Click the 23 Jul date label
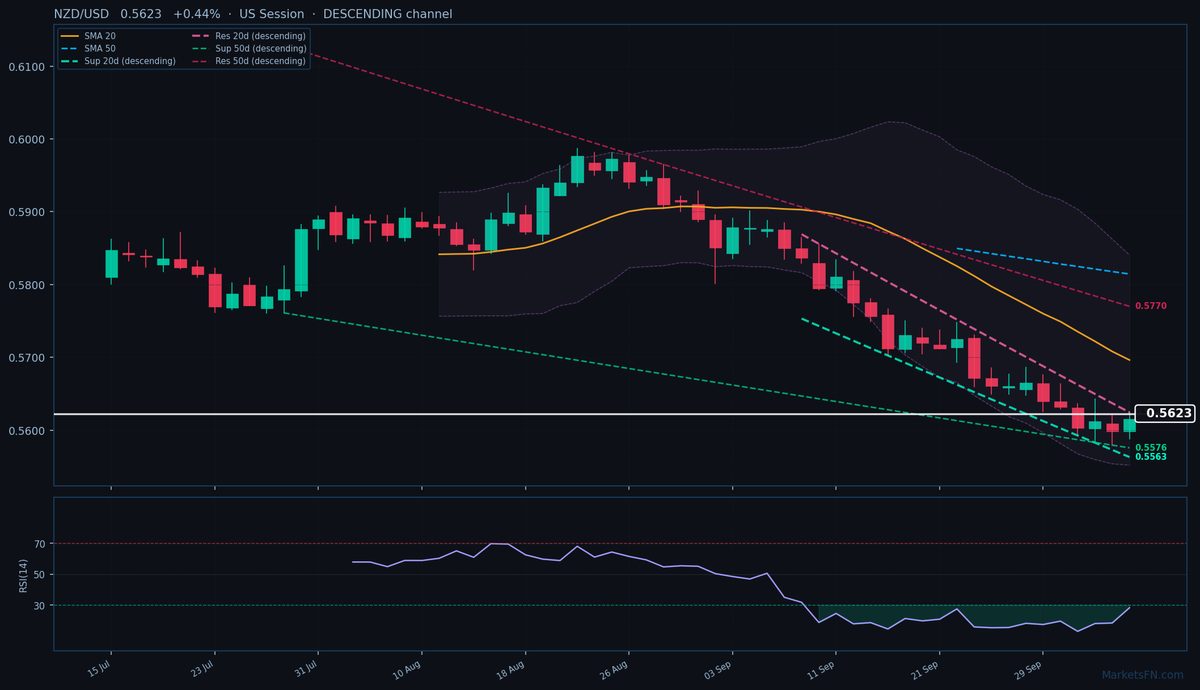The height and width of the screenshot is (690, 1200). point(204,669)
